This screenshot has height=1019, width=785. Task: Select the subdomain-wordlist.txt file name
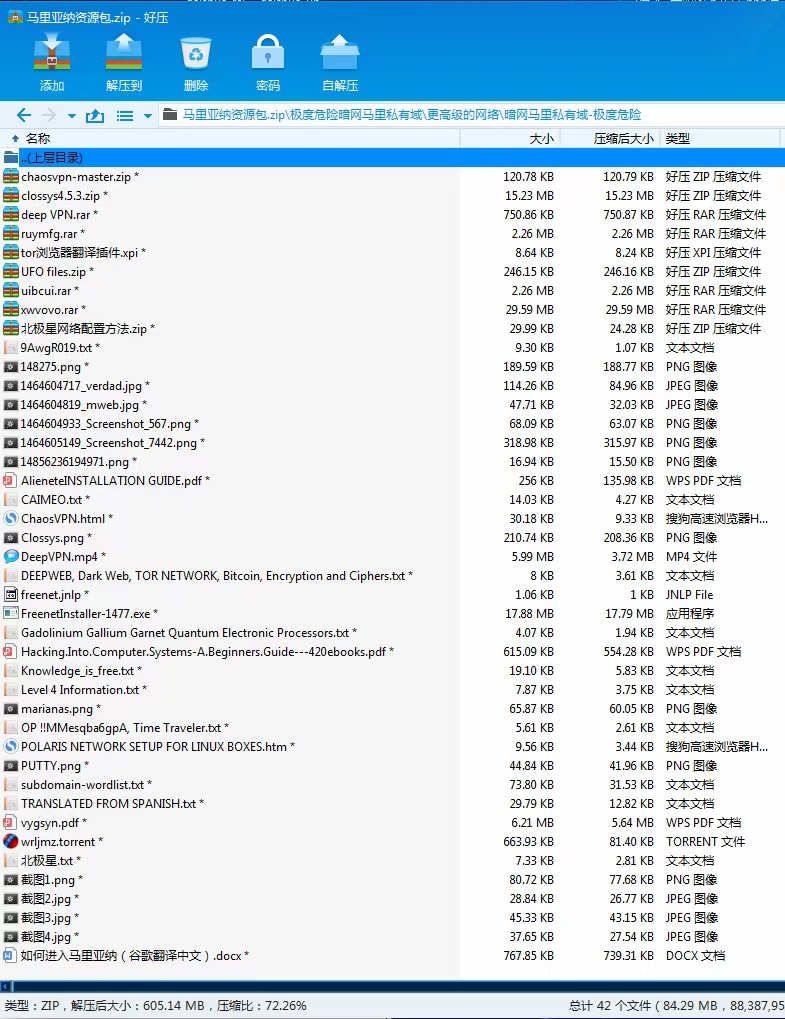(83, 784)
